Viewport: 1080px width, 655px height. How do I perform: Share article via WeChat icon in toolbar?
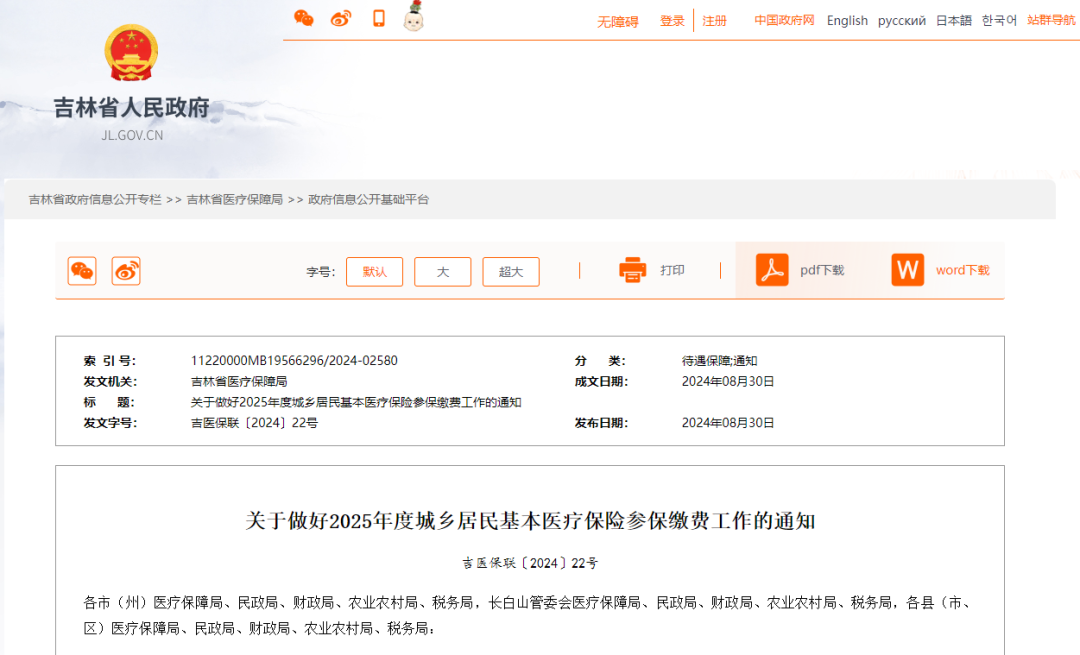(82, 271)
